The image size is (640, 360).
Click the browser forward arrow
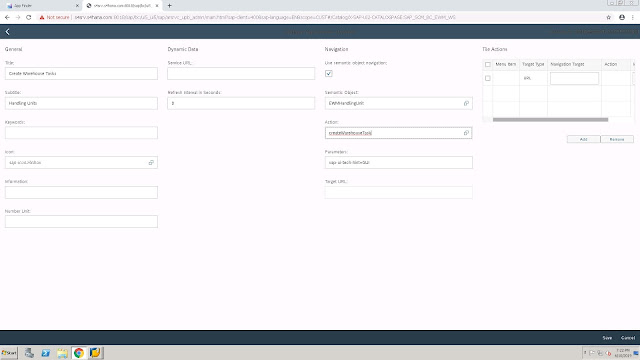click(x=18, y=17)
